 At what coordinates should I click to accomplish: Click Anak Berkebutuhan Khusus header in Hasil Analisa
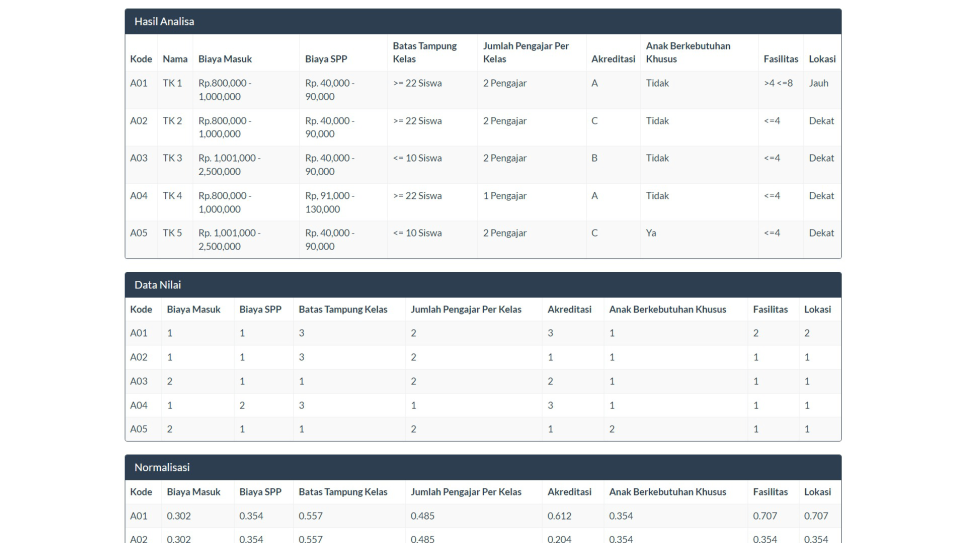coord(688,52)
